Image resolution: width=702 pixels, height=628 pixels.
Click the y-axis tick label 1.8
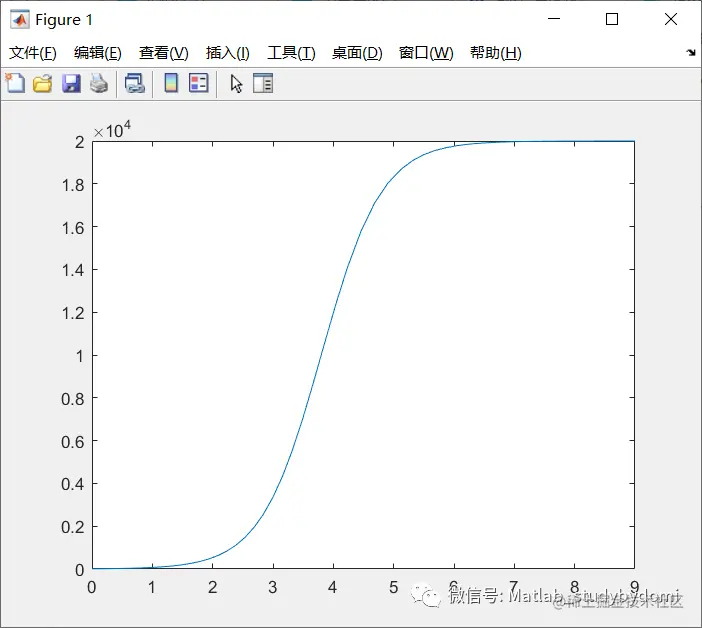(x=73, y=185)
